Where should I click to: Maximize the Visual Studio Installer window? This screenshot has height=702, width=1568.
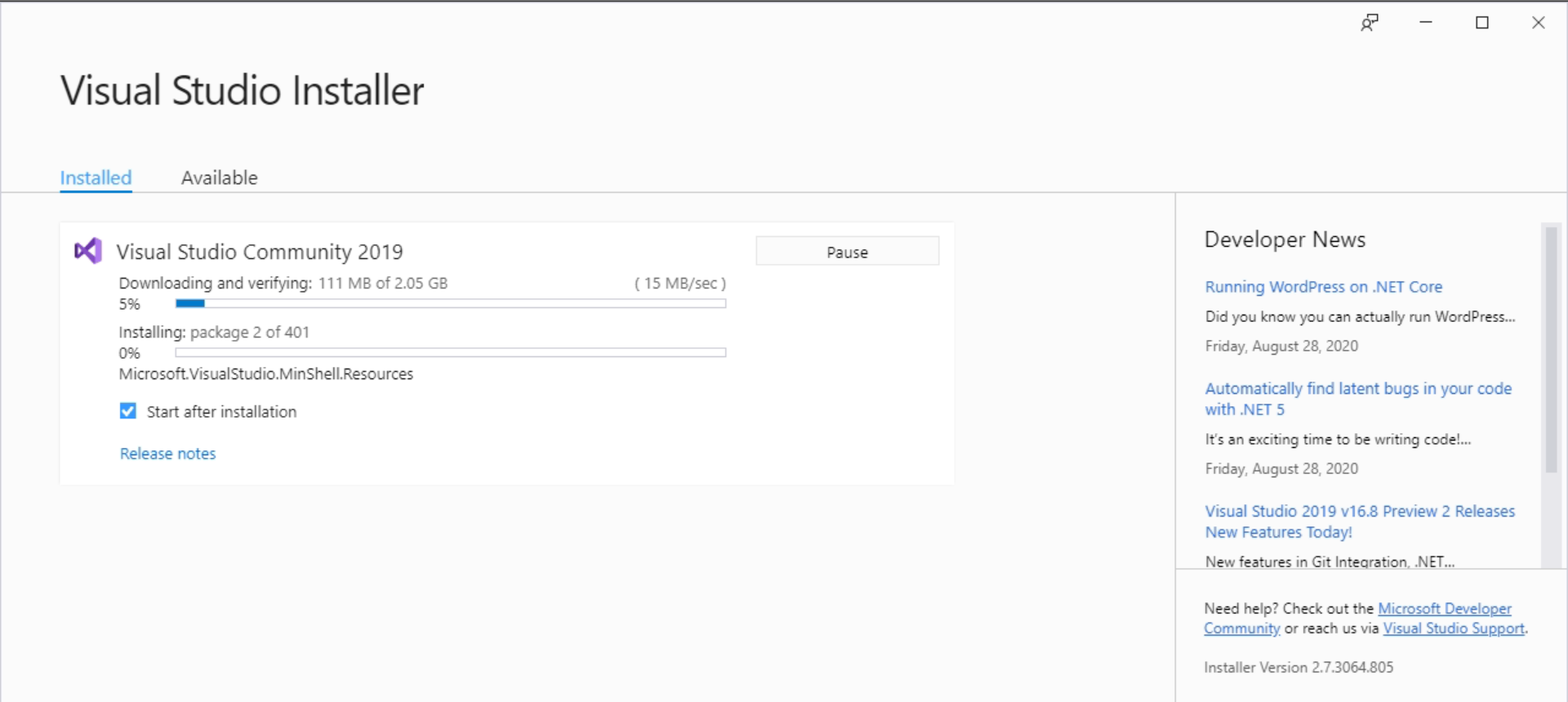click(x=1482, y=23)
